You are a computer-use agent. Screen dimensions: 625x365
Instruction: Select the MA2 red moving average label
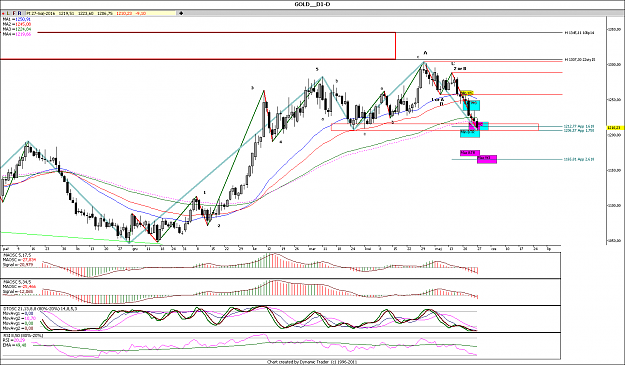[16, 24]
